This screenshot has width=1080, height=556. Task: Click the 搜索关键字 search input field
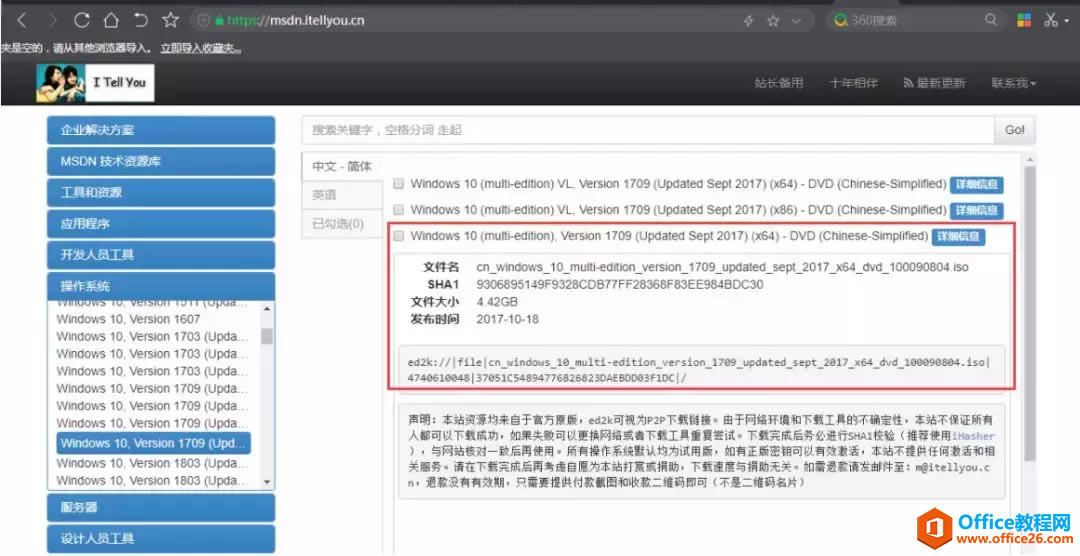pos(648,130)
